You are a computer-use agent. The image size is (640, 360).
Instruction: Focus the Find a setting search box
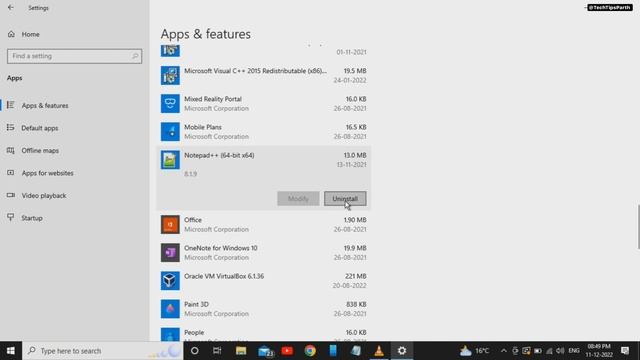[x=74, y=56]
